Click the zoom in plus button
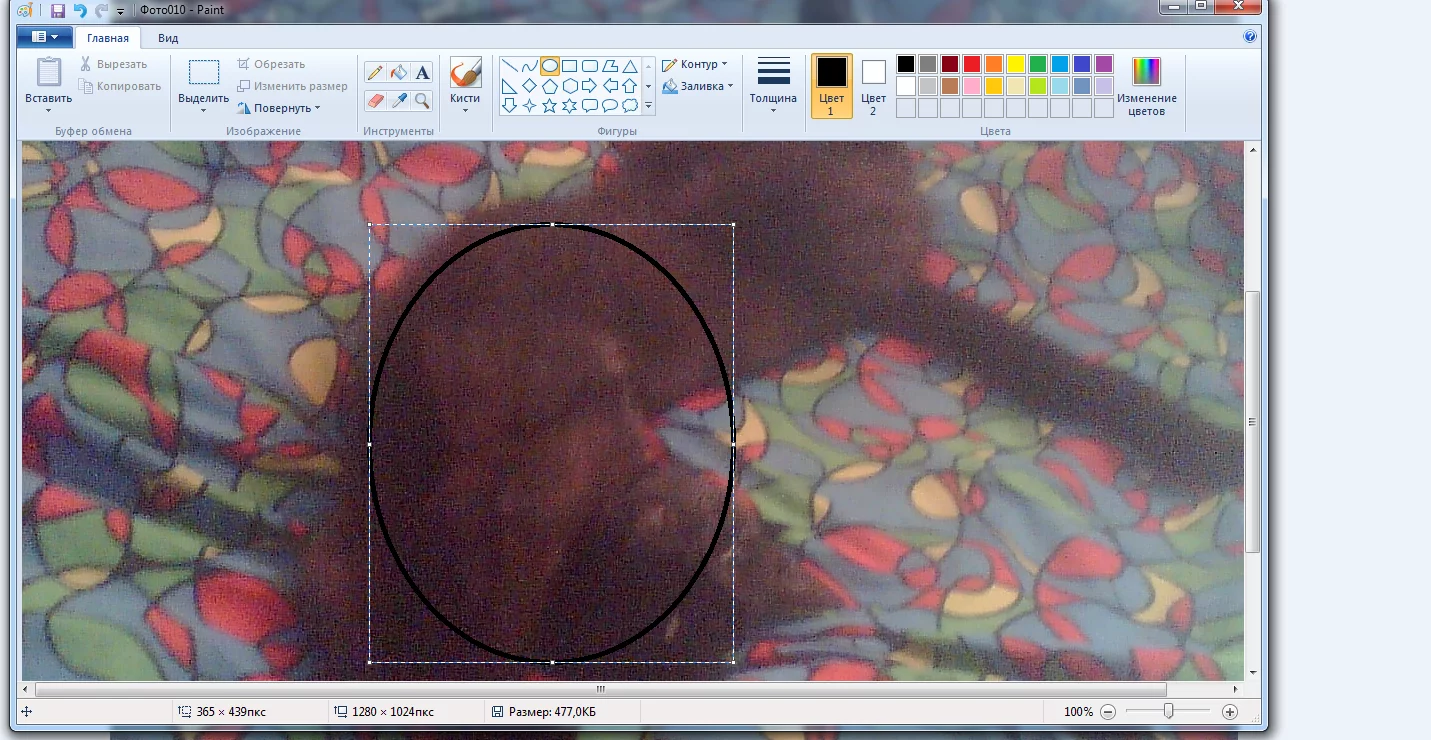1431x740 pixels. [1230, 712]
